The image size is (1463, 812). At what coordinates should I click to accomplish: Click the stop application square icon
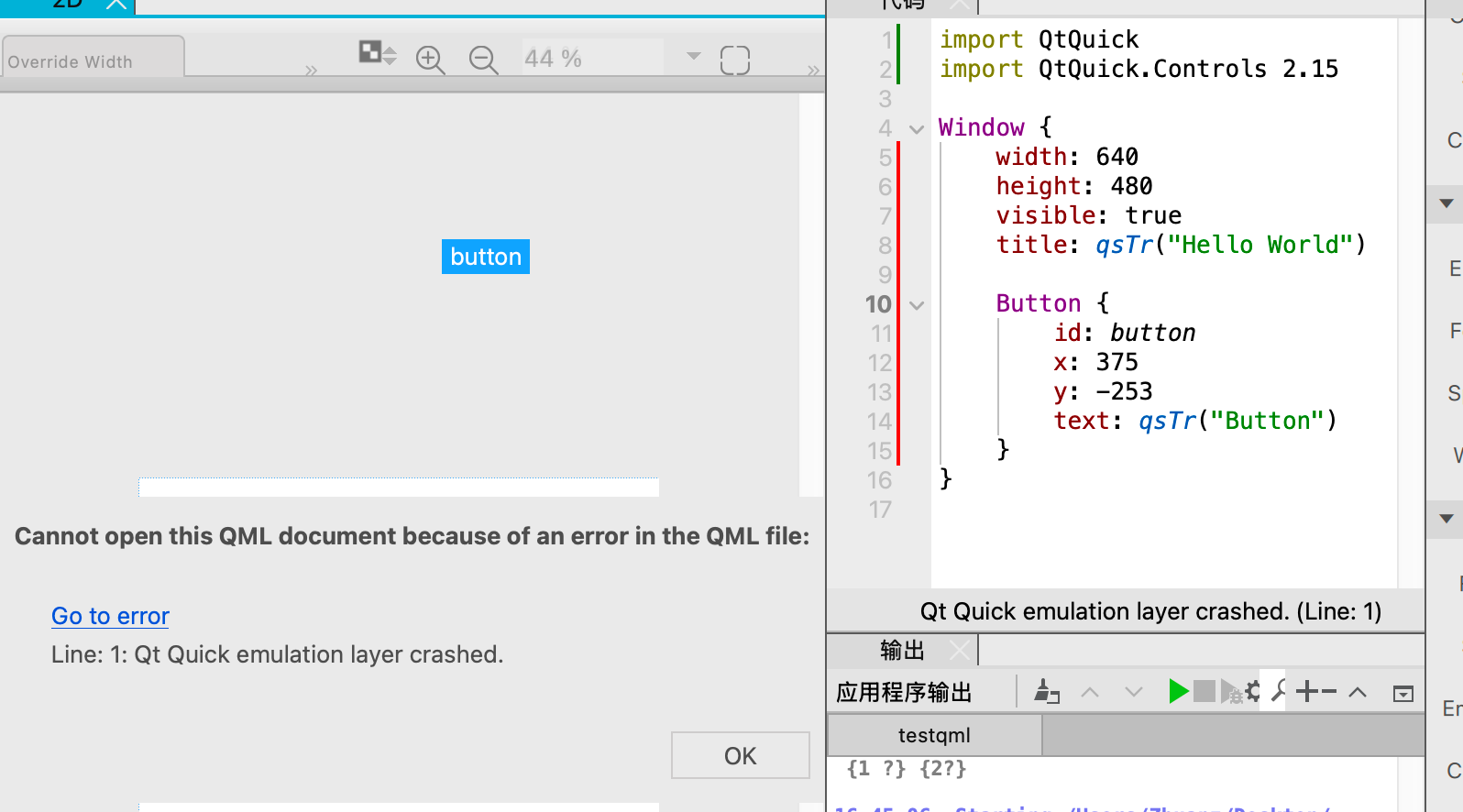(x=1204, y=692)
